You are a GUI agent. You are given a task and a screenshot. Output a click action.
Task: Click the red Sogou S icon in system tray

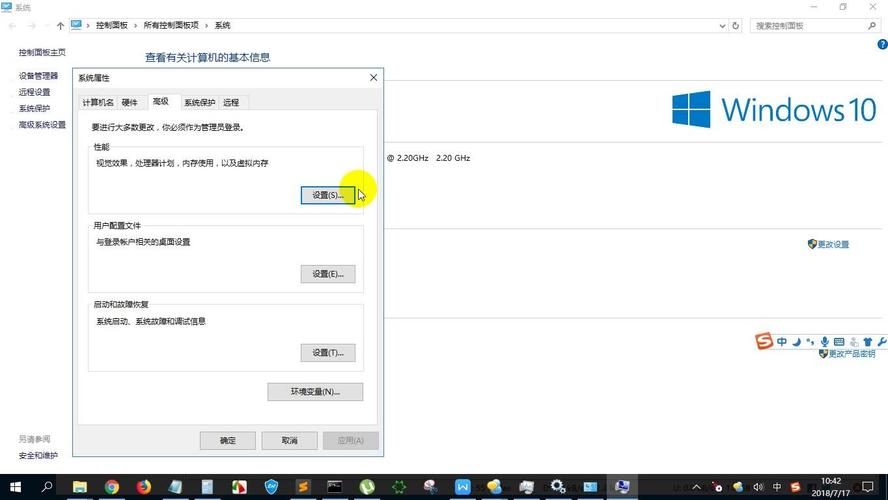[796, 487]
